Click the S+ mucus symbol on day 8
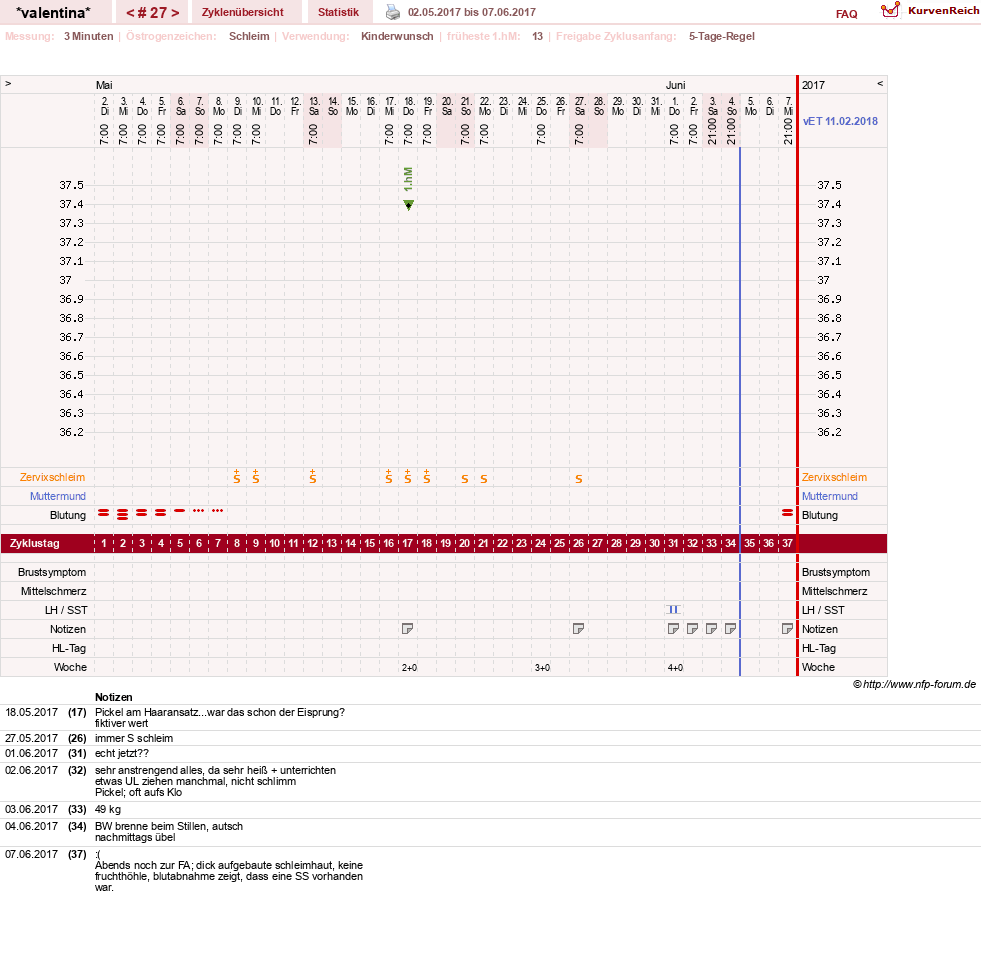 tap(236, 476)
